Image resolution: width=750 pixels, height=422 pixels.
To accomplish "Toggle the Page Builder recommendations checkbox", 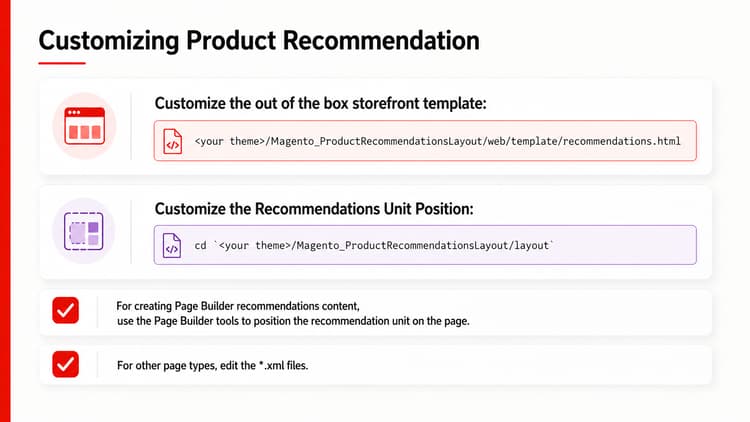I will point(66,311).
